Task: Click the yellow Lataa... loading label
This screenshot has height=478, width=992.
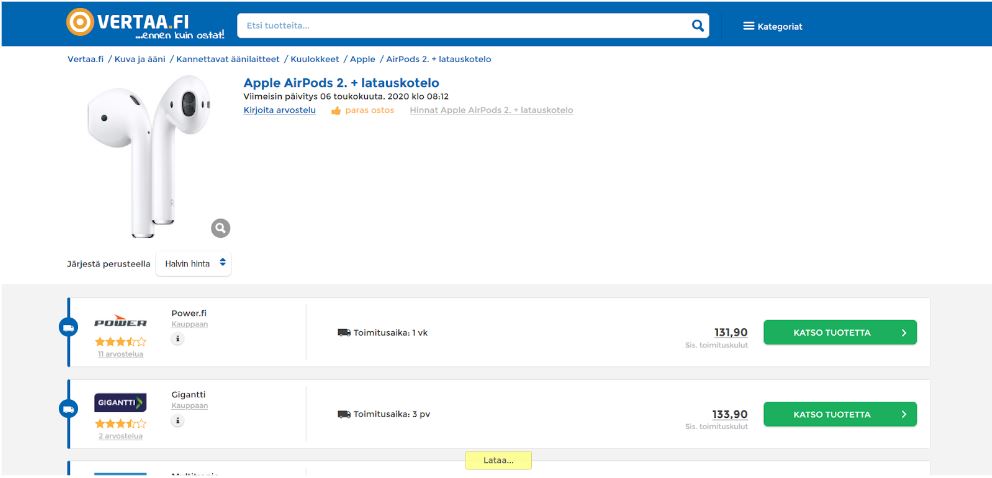Action: (x=499, y=460)
